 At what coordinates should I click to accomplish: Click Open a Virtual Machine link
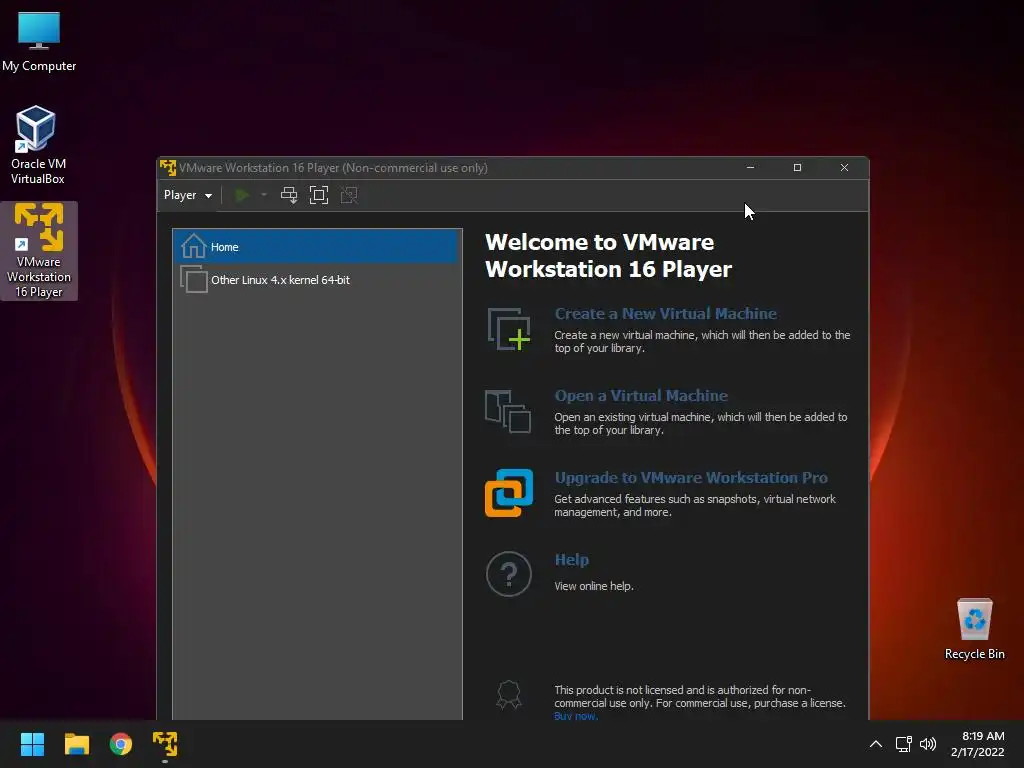click(x=641, y=396)
